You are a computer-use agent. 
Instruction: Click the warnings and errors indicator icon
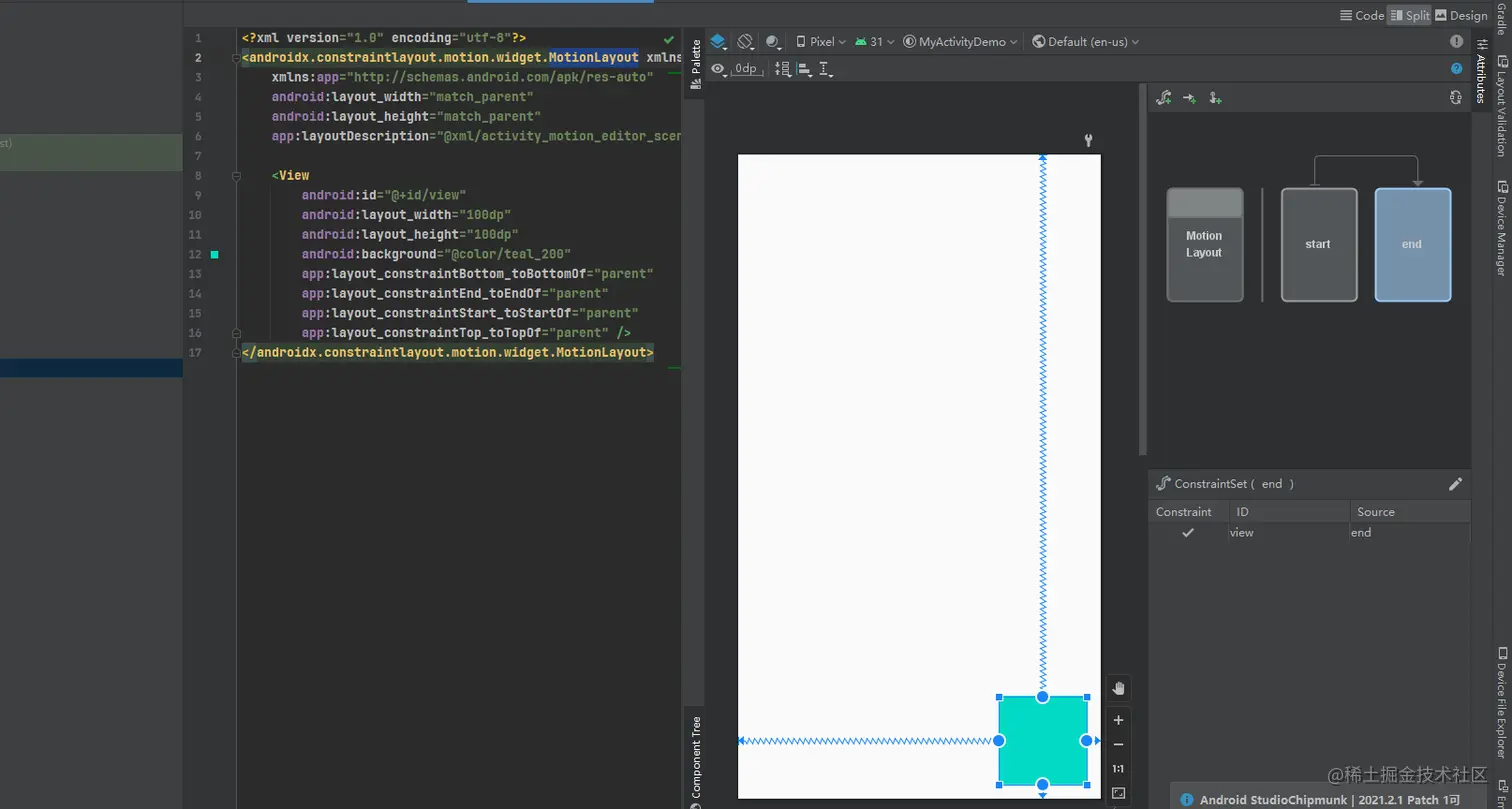1457,42
